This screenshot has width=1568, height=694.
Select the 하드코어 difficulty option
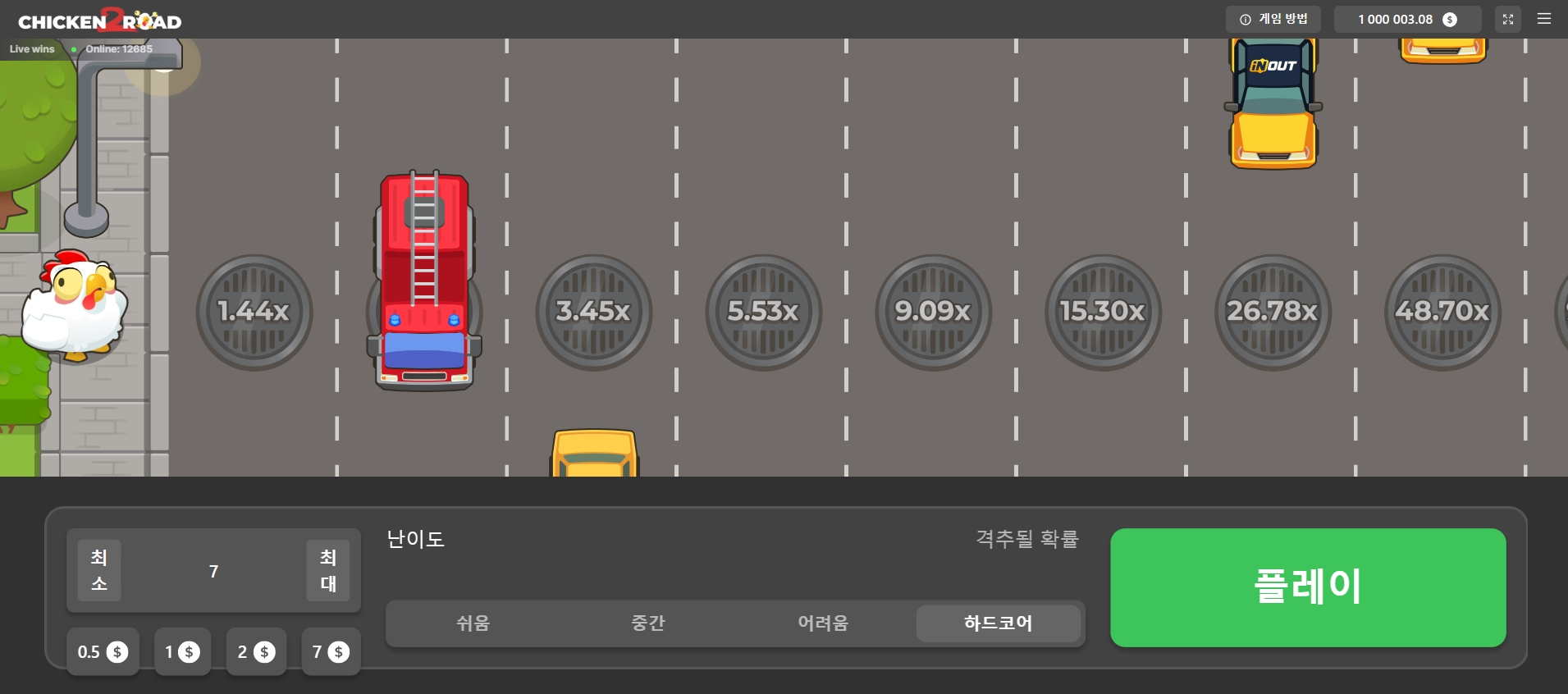pyautogui.click(x=998, y=623)
